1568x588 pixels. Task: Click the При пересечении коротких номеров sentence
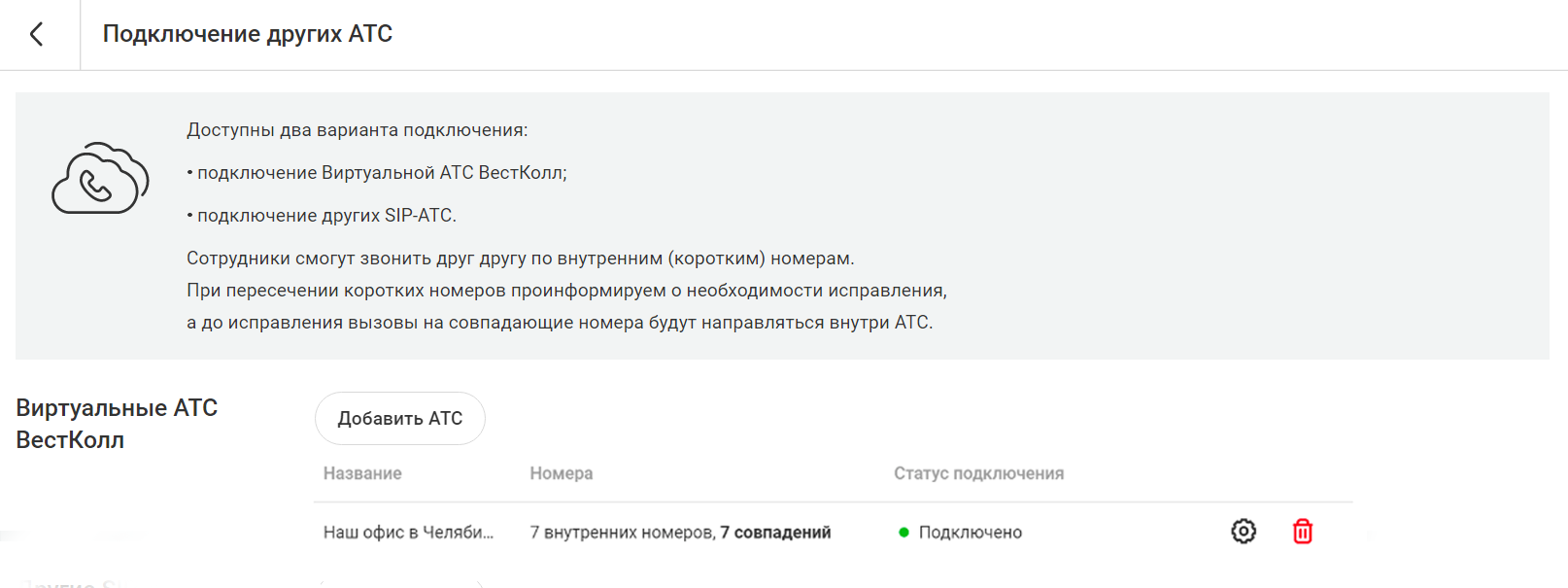point(566,291)
